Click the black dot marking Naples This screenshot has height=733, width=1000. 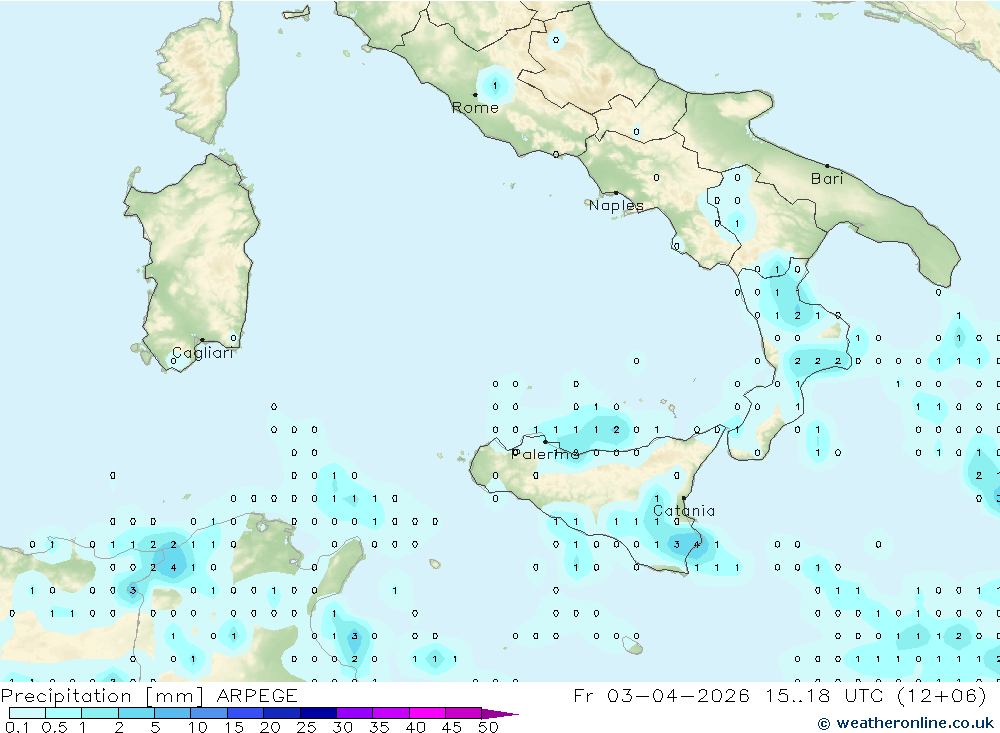point(615,193)
